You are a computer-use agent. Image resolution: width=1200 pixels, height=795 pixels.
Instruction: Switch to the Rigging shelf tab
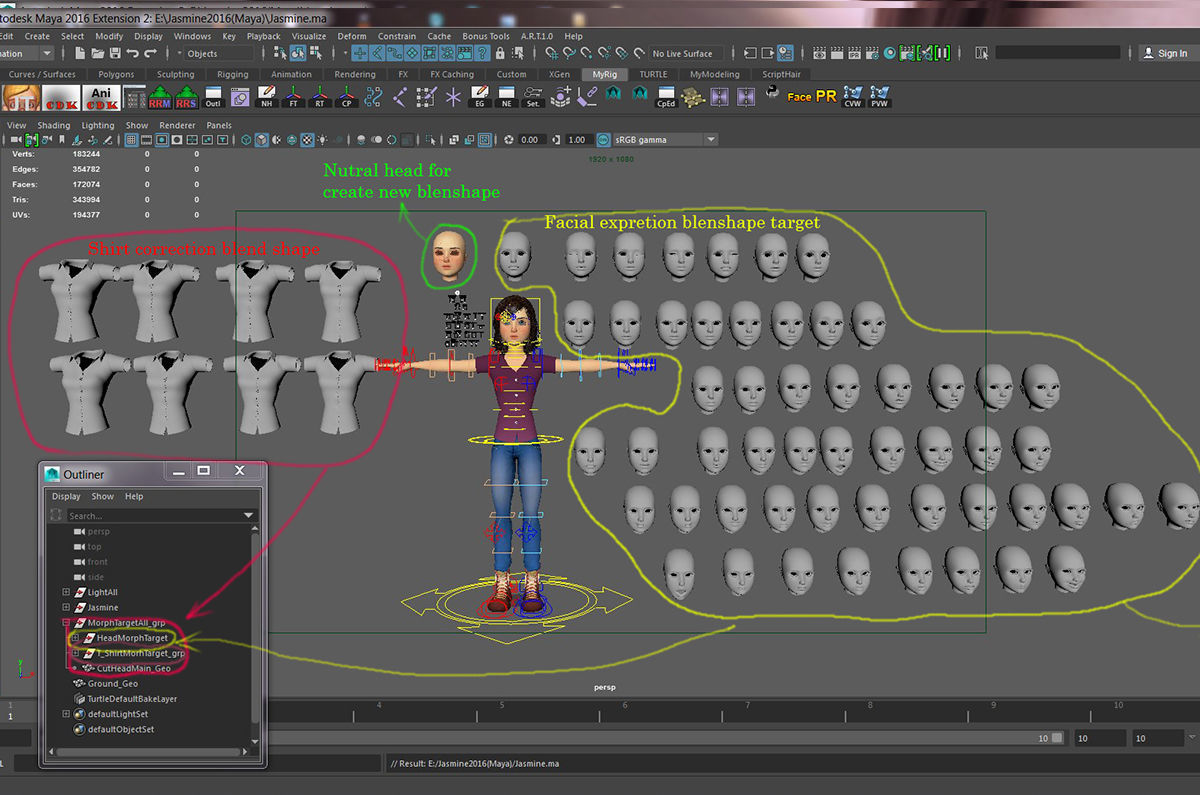tap(232, 74)
